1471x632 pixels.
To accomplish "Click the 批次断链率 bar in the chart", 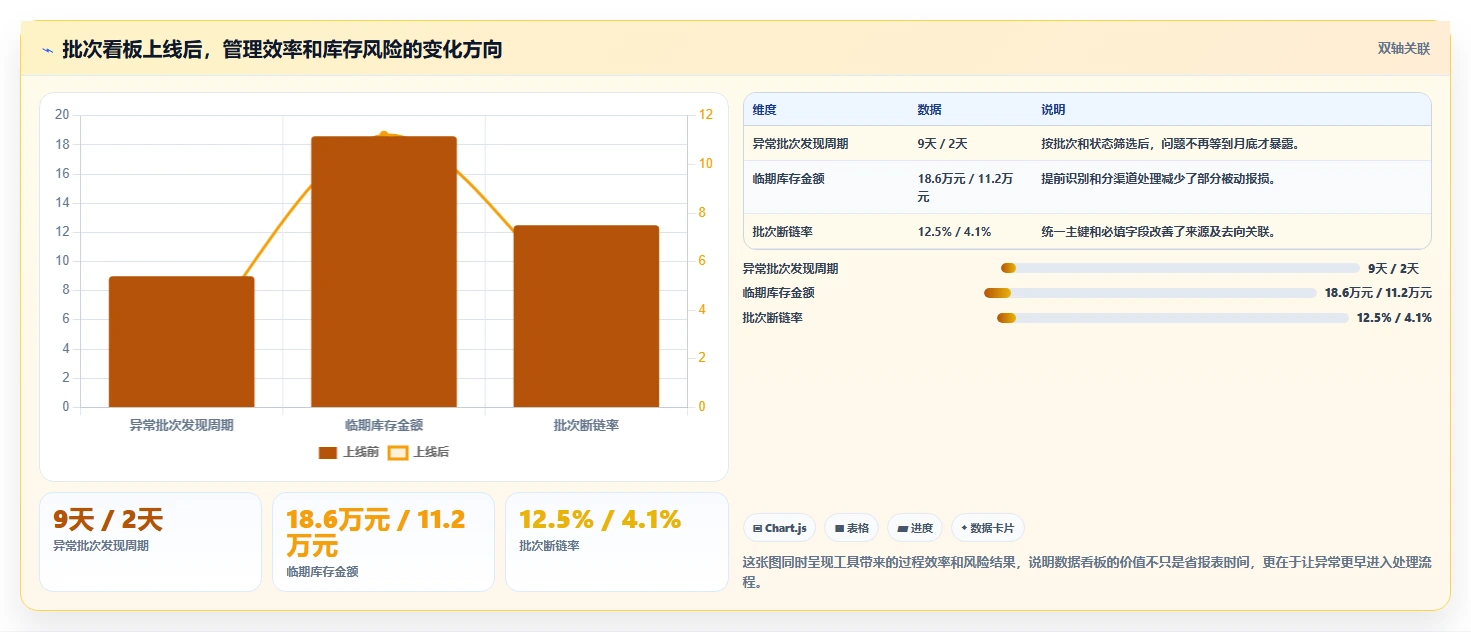I will click(x=586, y=316).
